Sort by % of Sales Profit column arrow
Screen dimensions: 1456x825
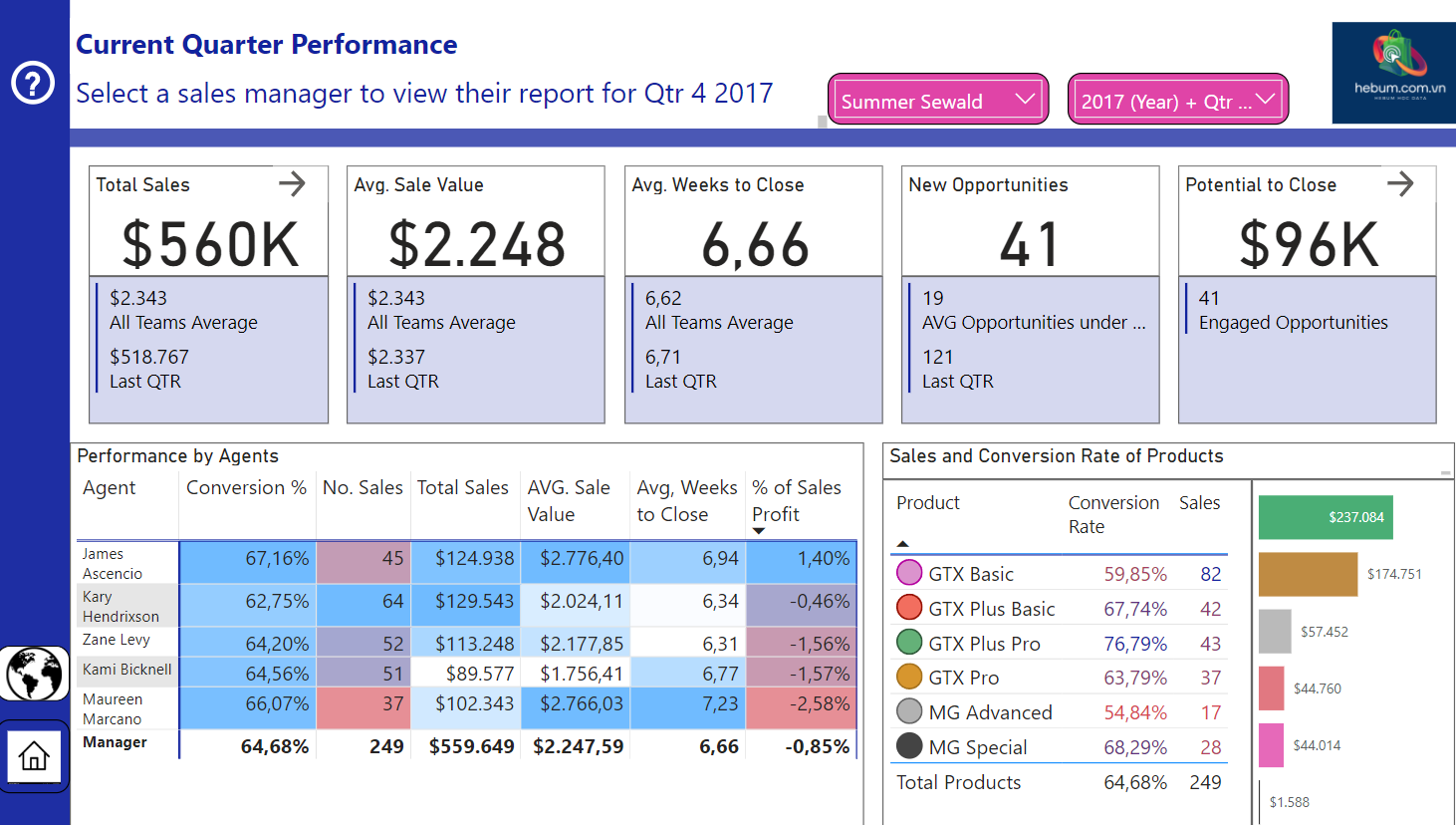coord(759,531)
